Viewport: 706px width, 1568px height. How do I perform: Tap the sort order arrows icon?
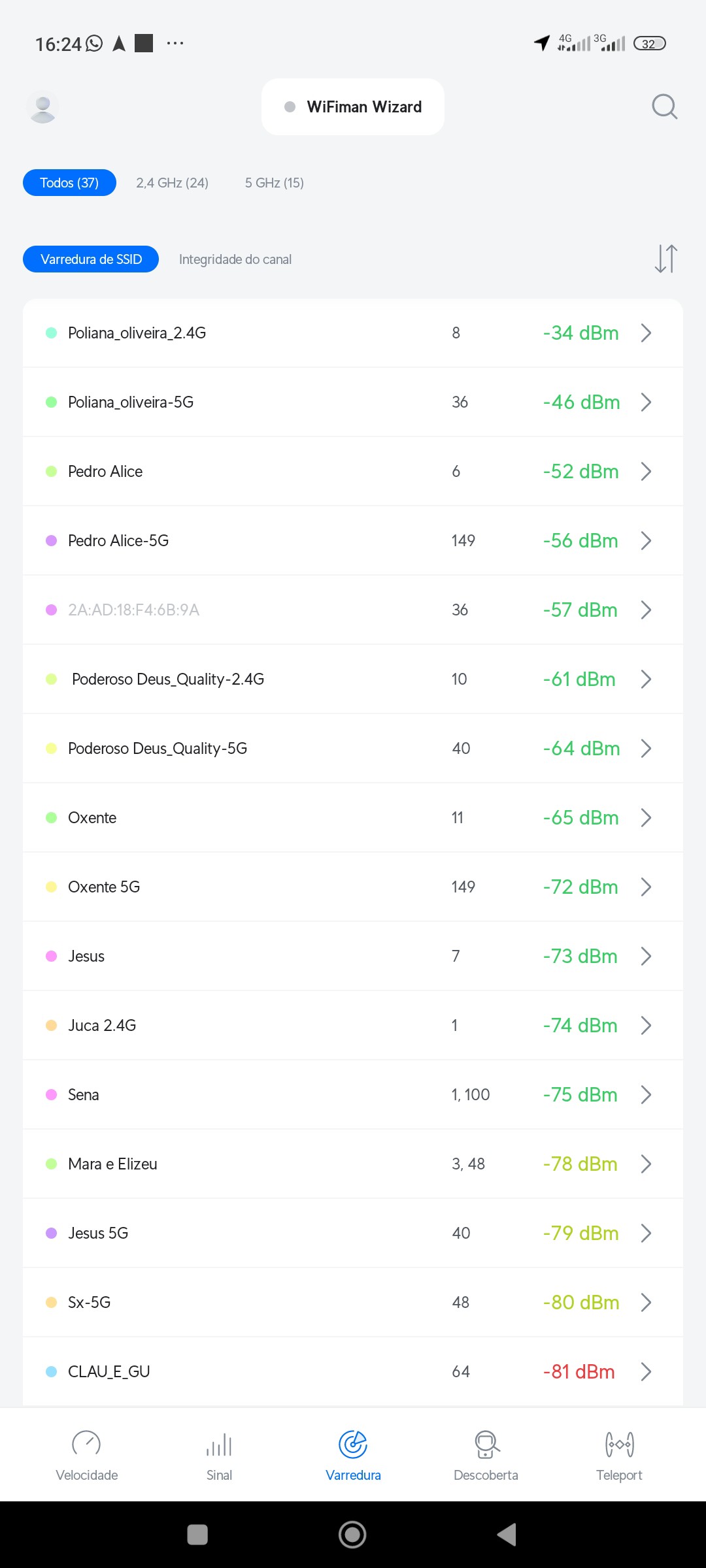[x=665, y=259]
